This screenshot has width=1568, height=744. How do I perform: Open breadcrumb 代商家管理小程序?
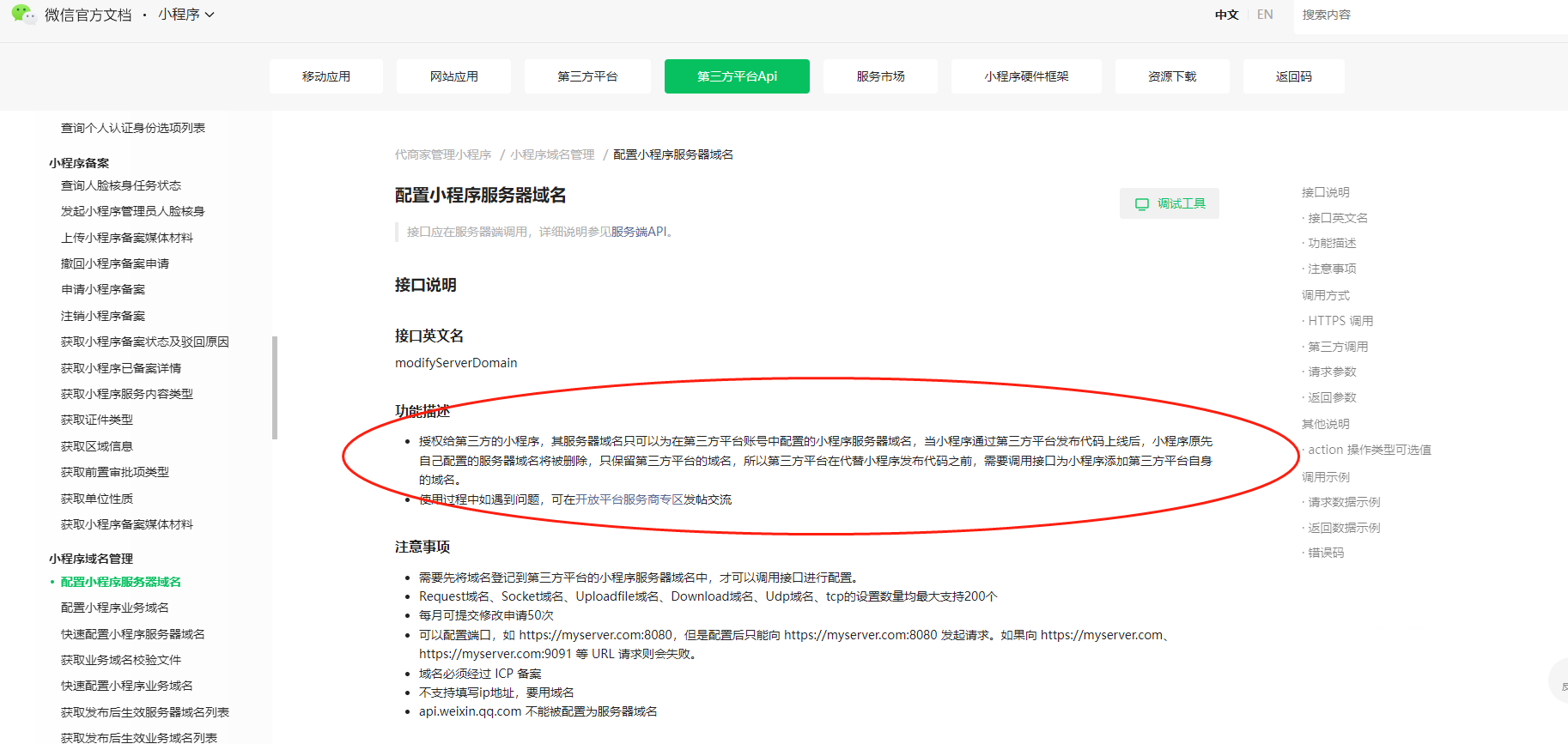tap(443, 154)
